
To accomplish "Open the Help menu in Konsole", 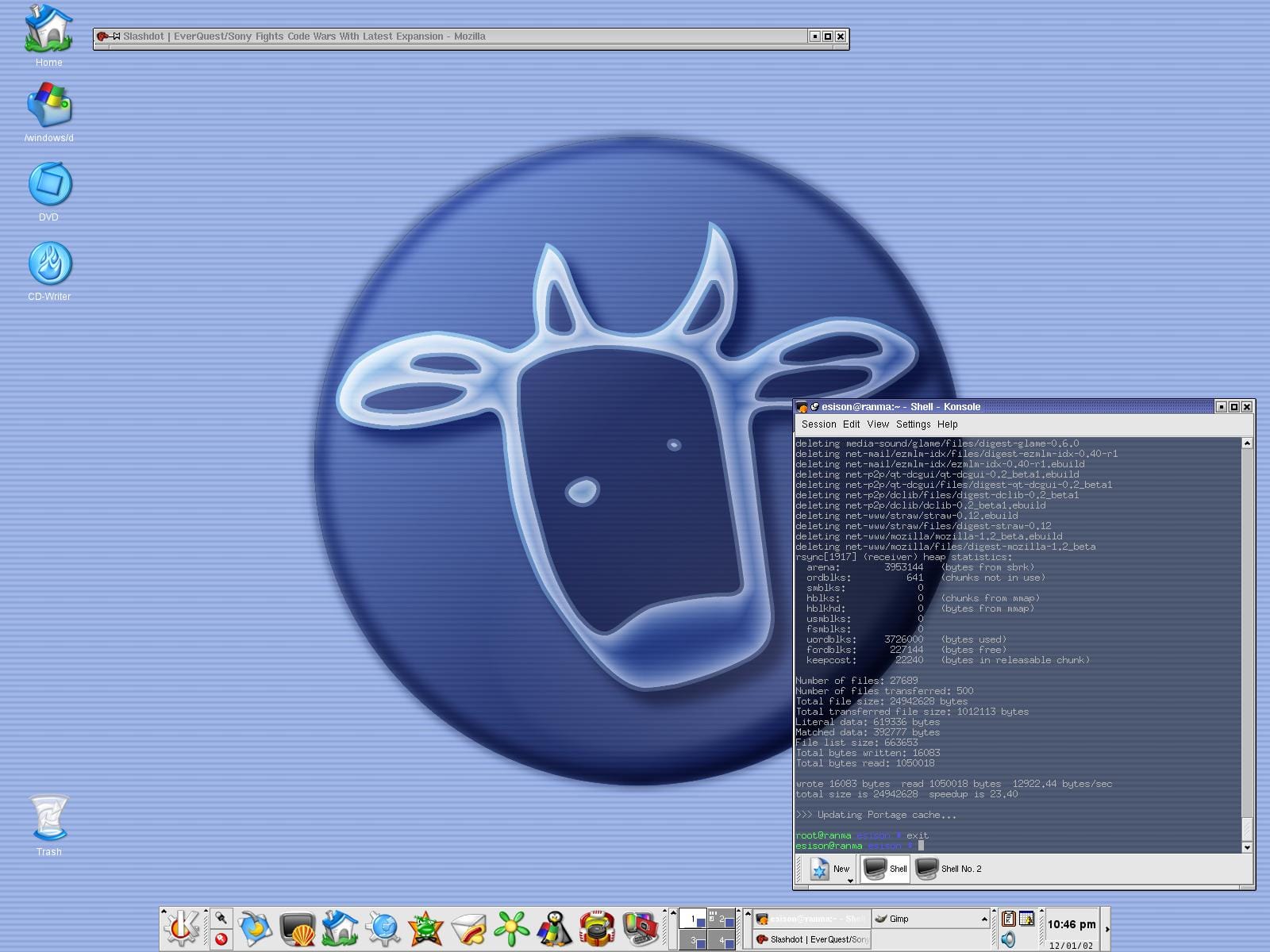I will (x=947, y=424).
